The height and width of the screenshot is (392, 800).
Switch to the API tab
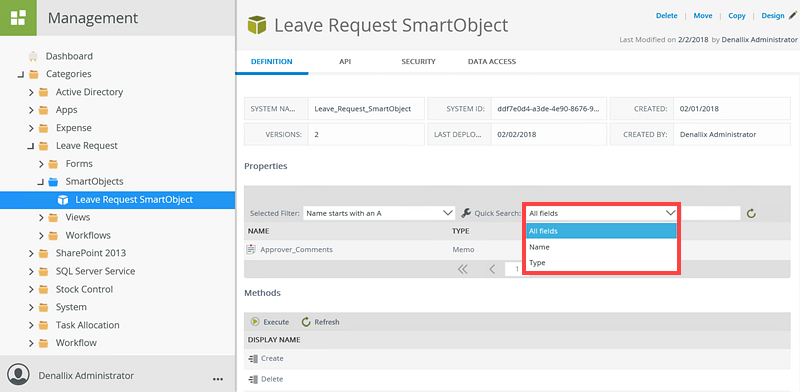[345, 62]
